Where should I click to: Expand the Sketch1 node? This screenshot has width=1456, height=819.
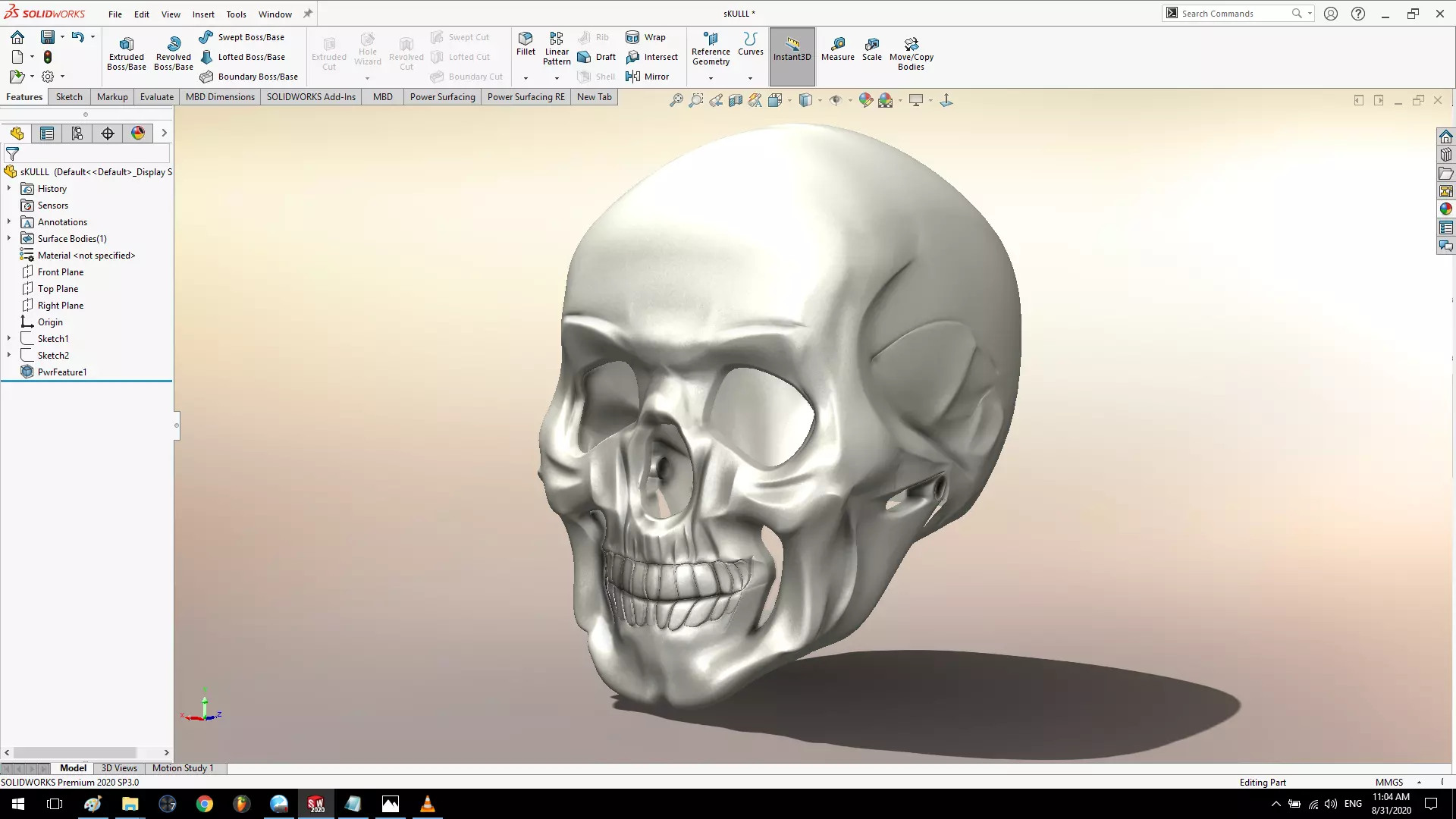point(9,338)
